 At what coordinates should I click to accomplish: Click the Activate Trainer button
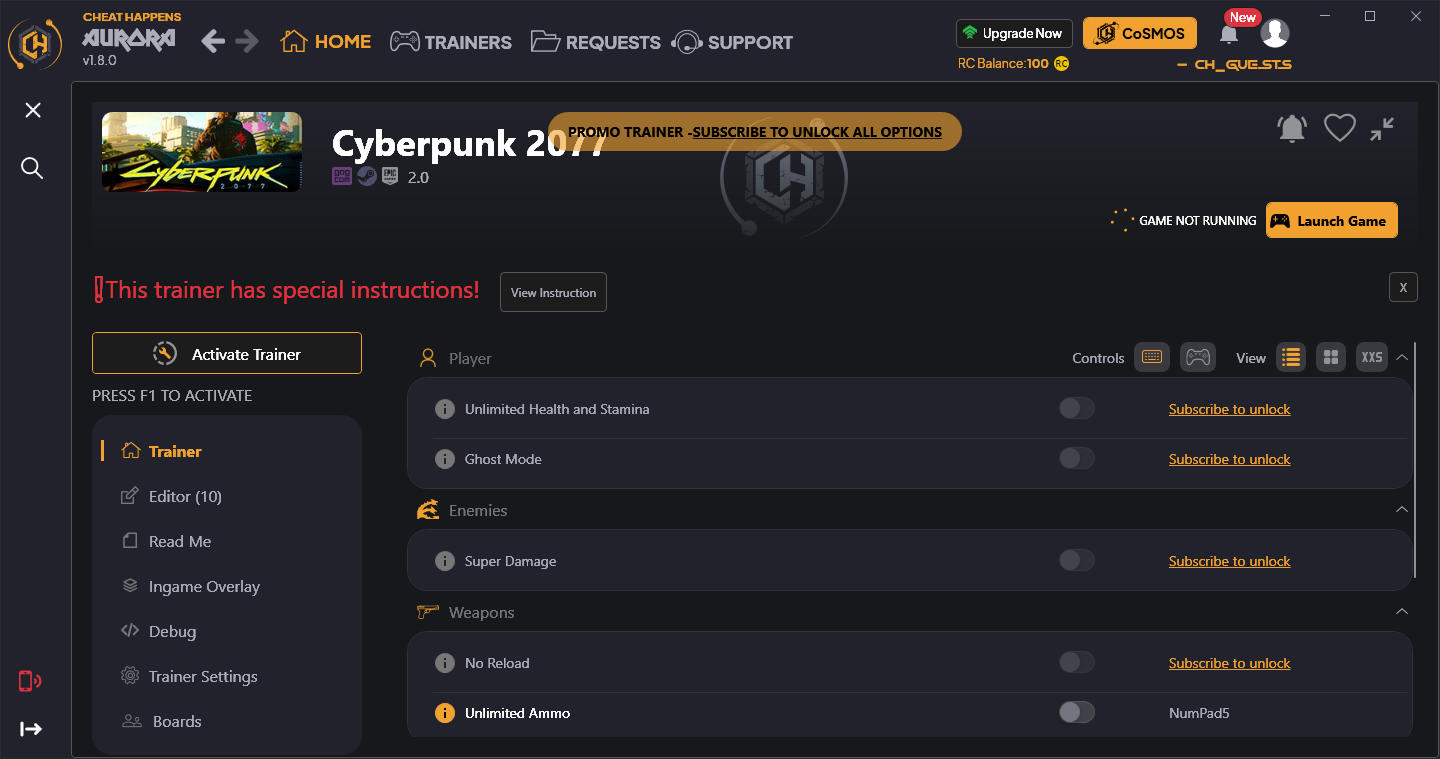coord(227,353)
